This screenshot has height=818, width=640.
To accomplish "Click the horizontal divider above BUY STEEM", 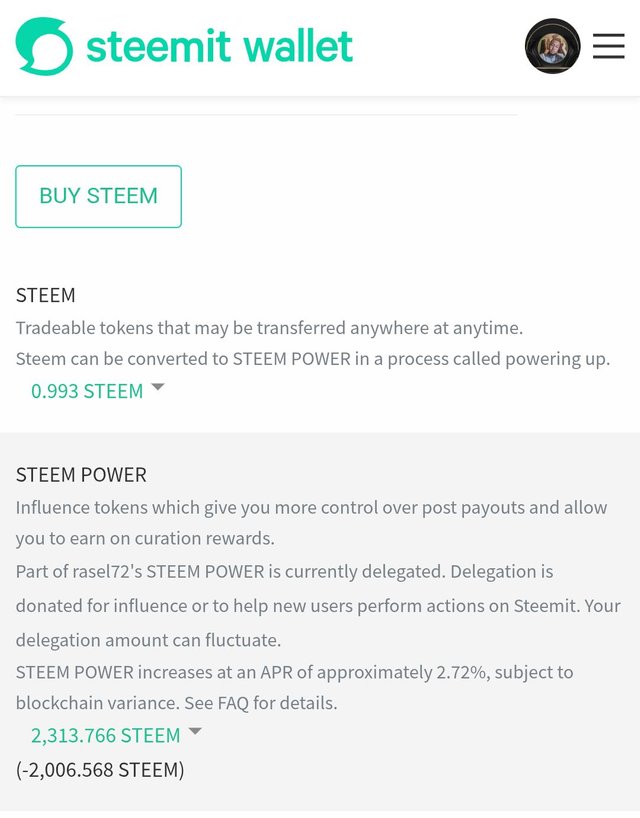I will click(x=267, y=115).
